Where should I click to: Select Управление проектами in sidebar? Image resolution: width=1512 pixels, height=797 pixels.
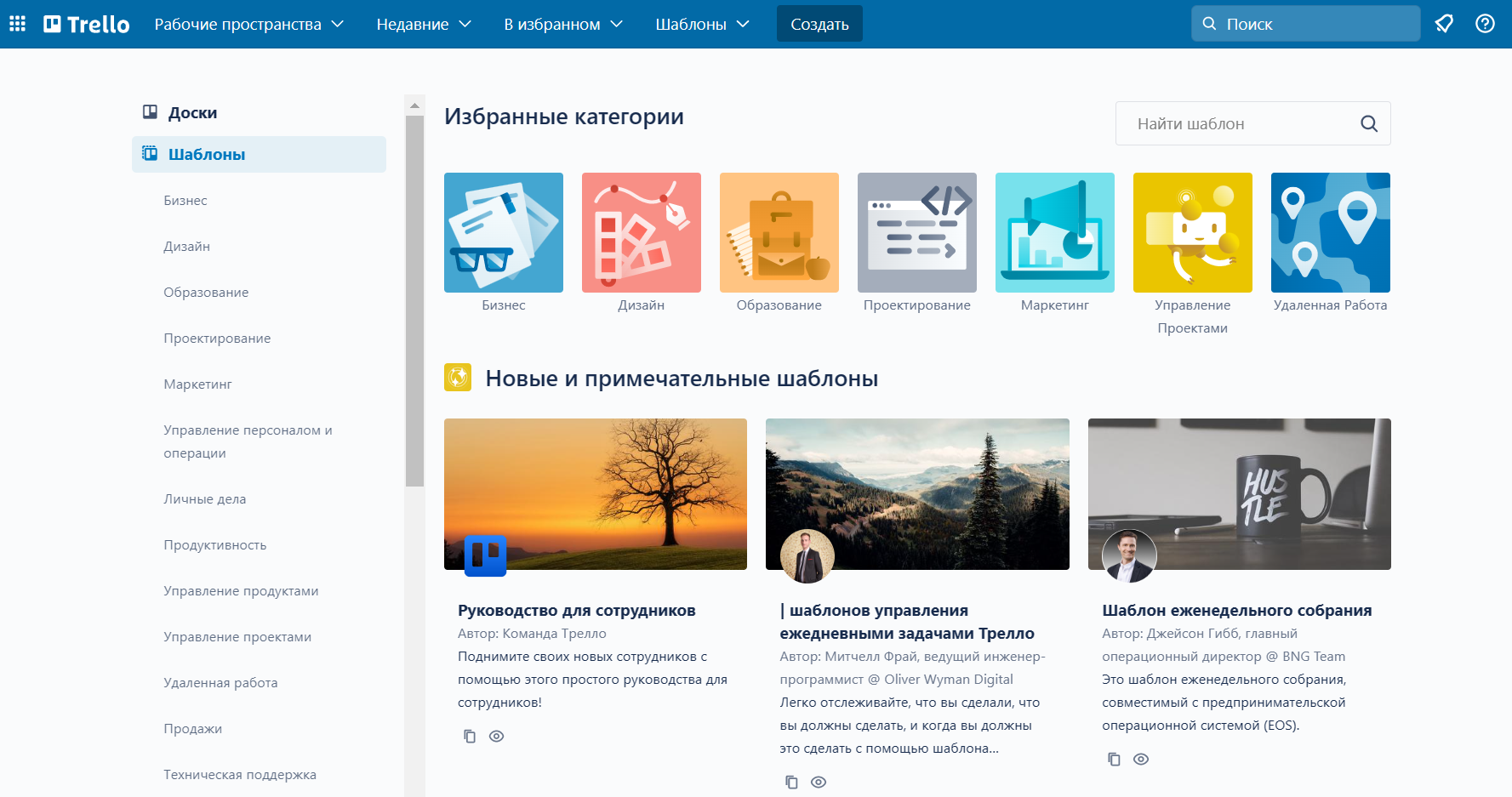pos(237,637)
